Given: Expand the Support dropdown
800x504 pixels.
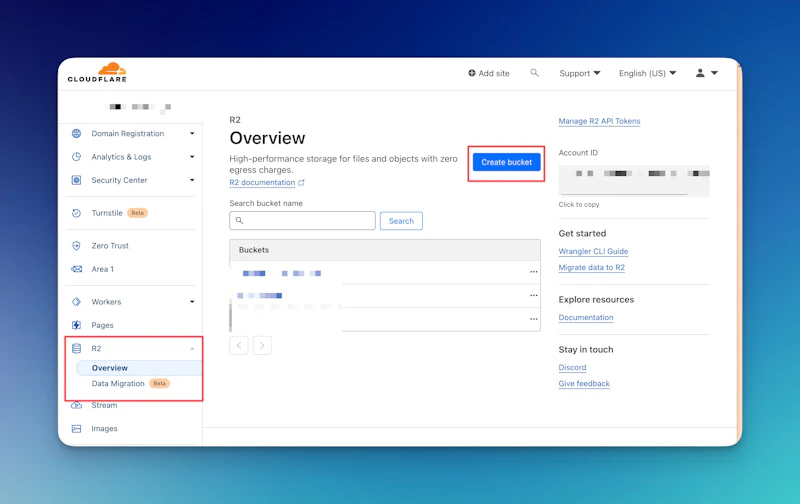Looking at the screenshot, I should pyautogui.click(x=580, y=73).
